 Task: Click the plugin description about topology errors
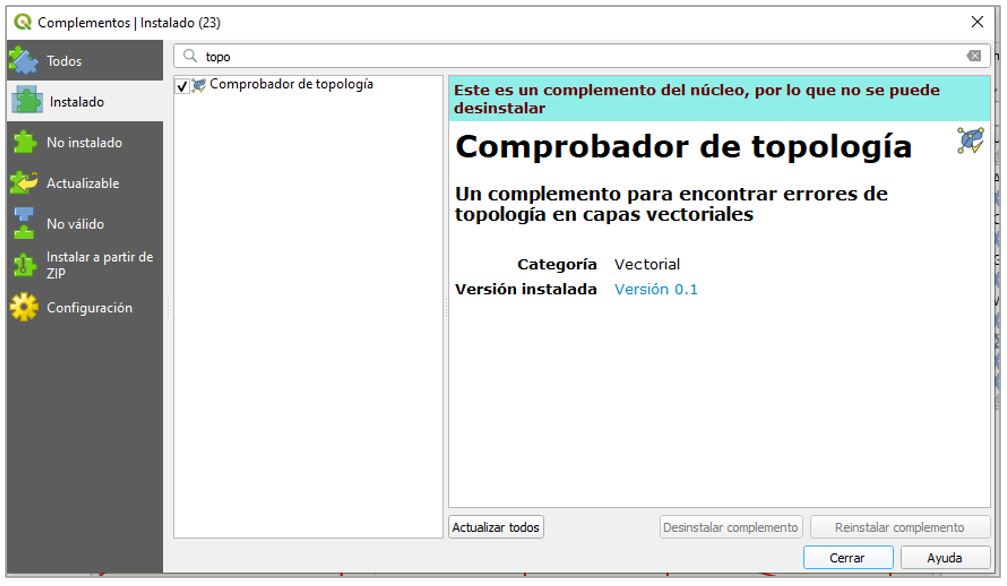pos(671,204)
